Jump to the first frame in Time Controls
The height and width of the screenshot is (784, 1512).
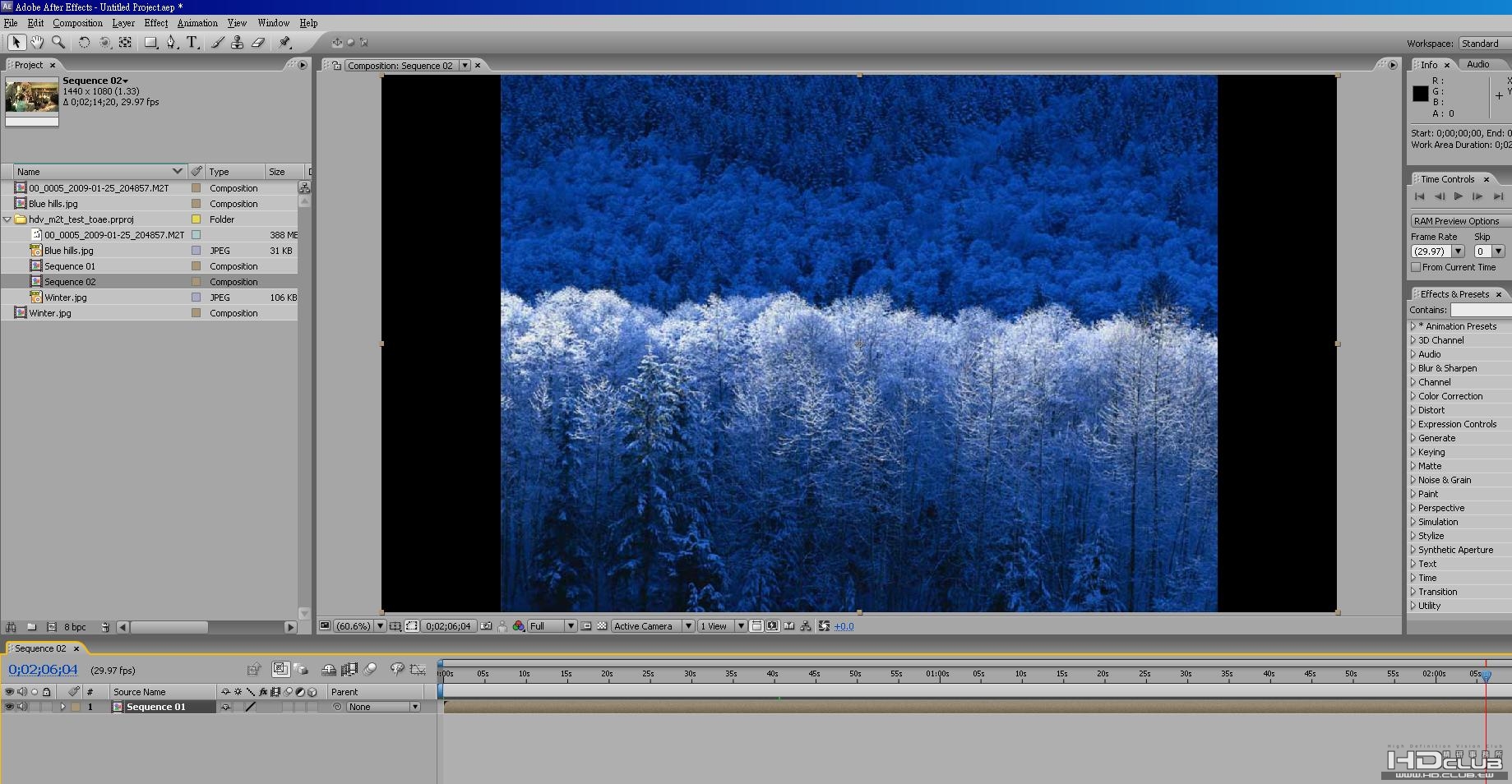[1419, 196]
